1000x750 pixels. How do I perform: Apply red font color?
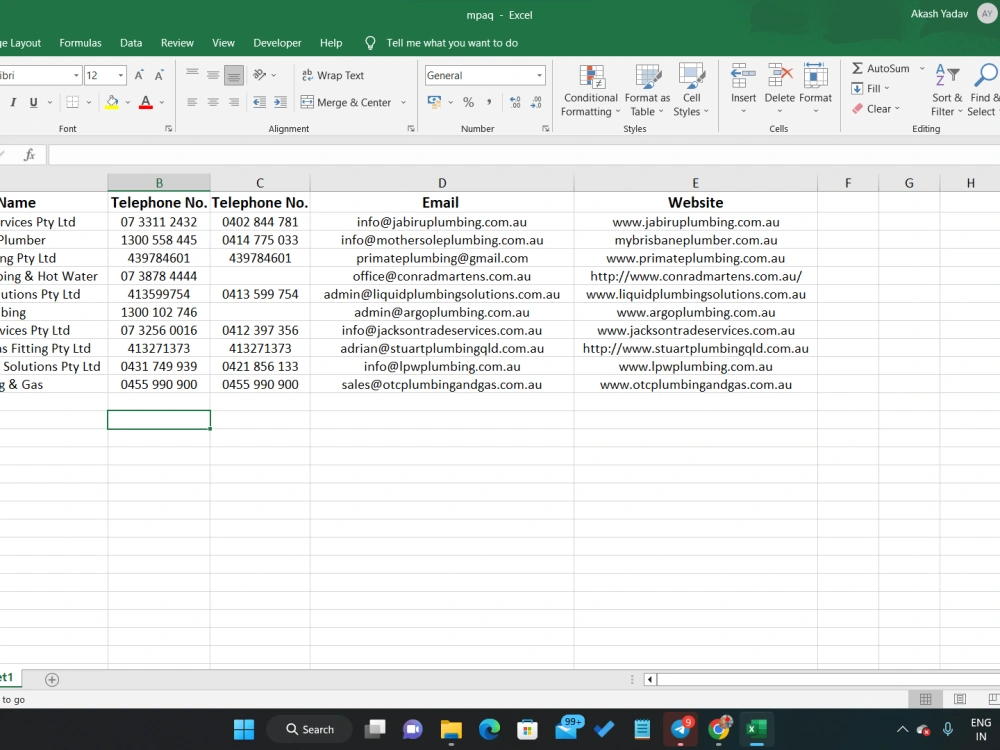tap(145, 102)
